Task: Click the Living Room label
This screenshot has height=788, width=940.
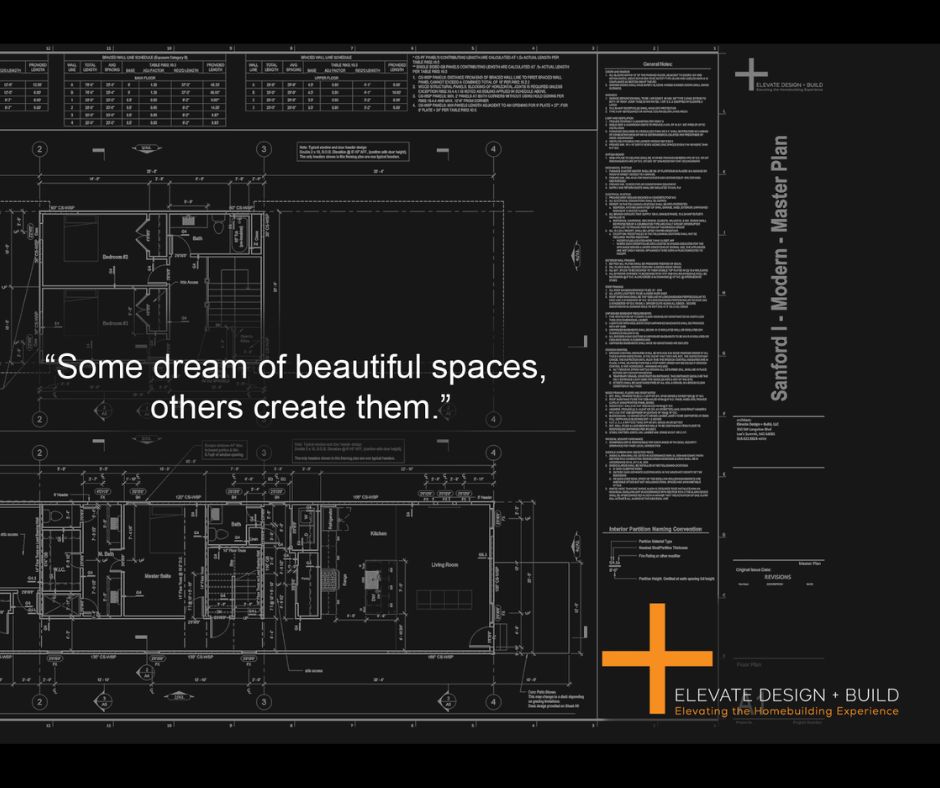Action: coord(444,564)
